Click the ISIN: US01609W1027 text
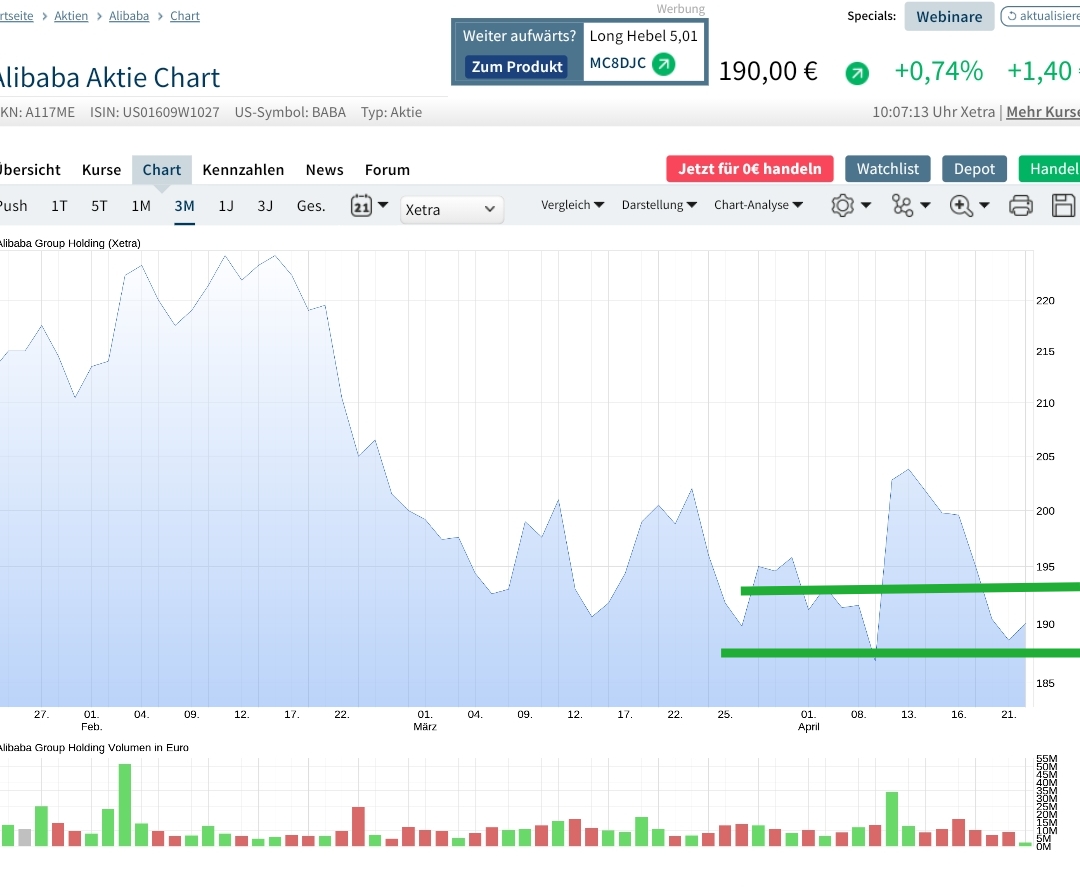 [x=154, y=112]
